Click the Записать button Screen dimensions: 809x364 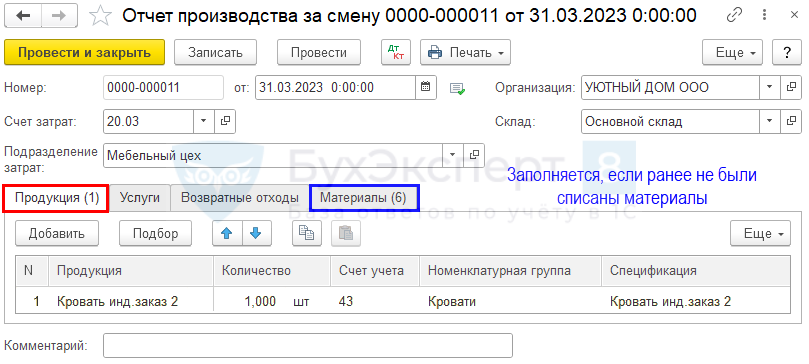[215, 52]
